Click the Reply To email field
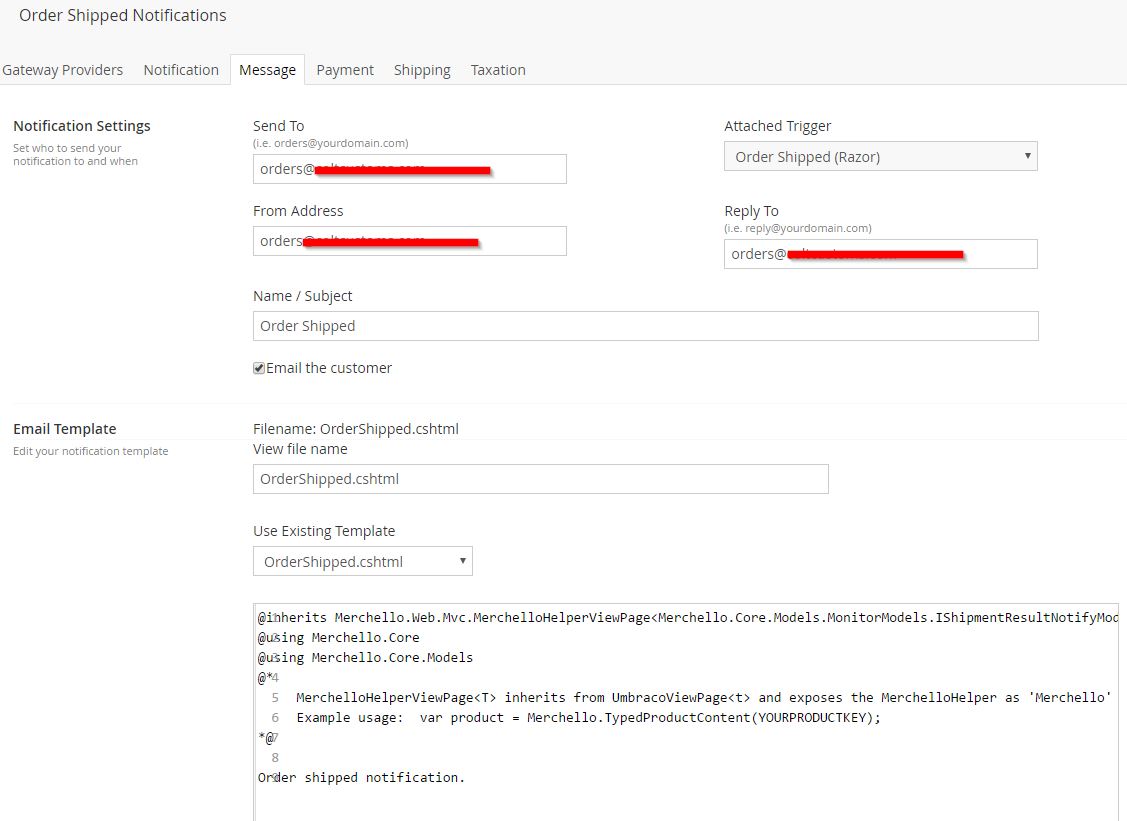Viewport: 1127px width, 821px height. [x=880, y=254]
